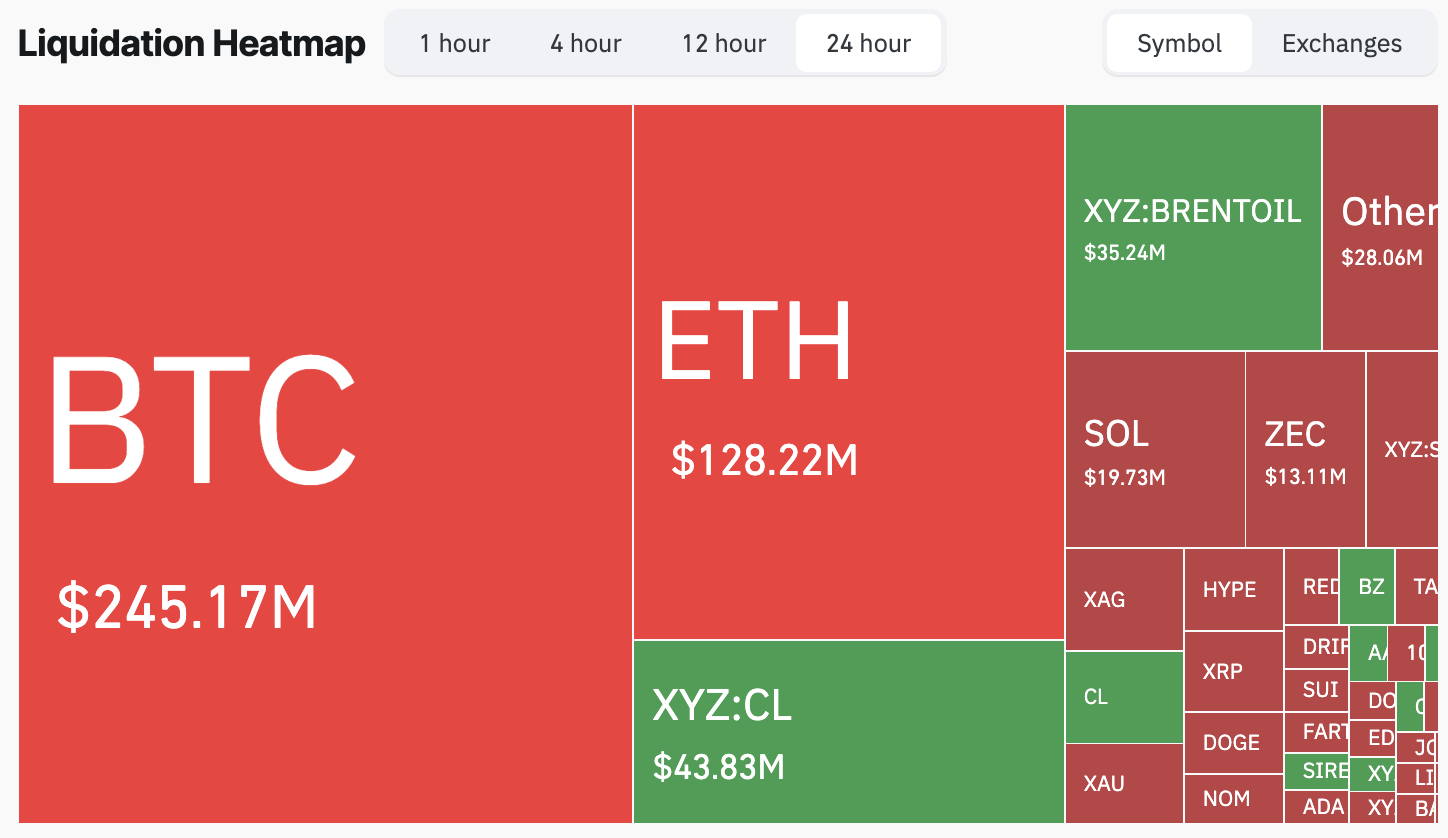This screenshot has width=1448, height=838.
Task: Switch to the 1 hour timeframe
Action: (x=455, y=44)
